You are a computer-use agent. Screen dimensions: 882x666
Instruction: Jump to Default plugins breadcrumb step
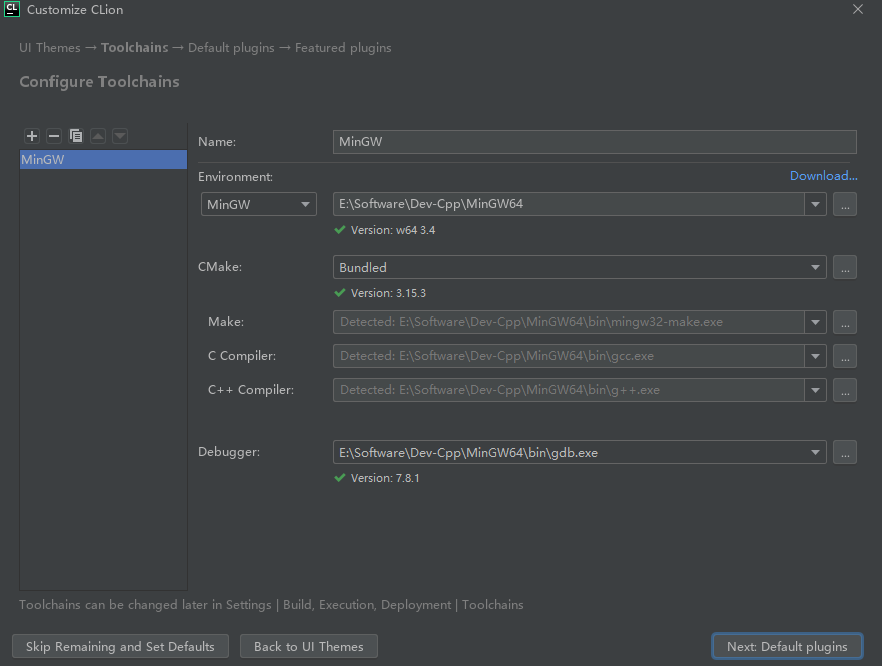click(x=231, y=48)
